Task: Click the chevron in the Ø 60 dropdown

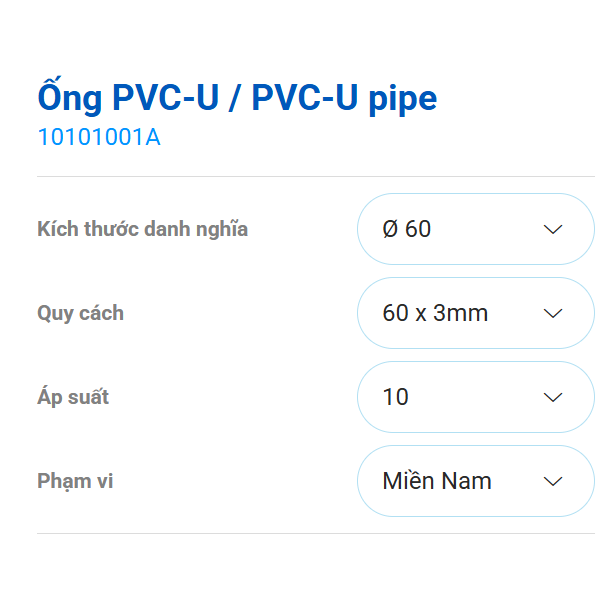Action: [x=553, y=229]
